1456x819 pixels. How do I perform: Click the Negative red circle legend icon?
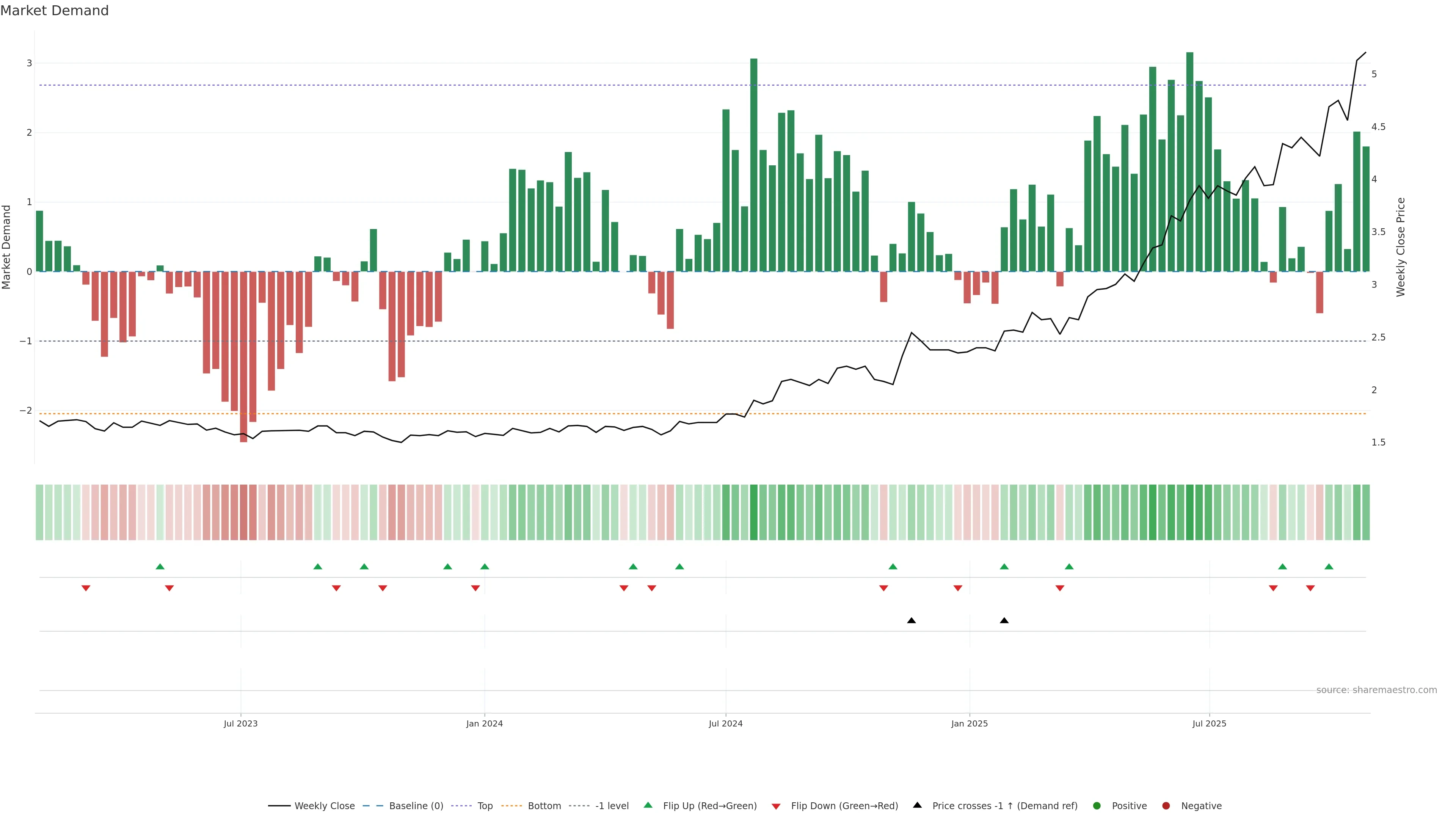point(1166,806)
